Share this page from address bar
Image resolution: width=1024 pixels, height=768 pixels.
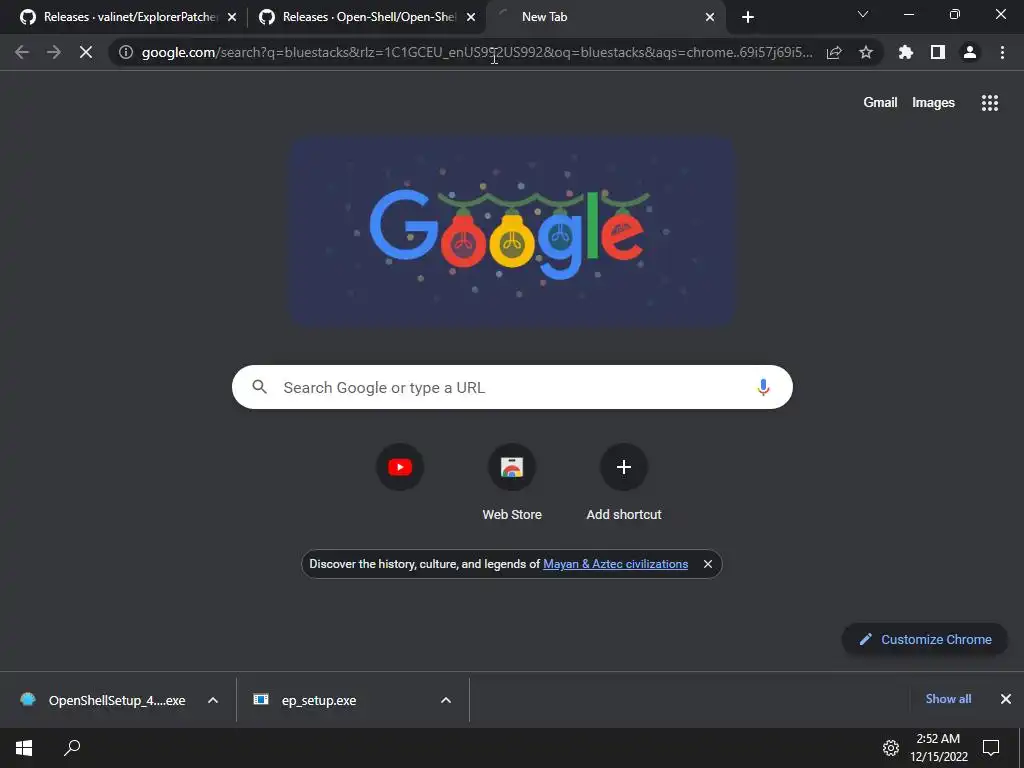pos(834,52)
